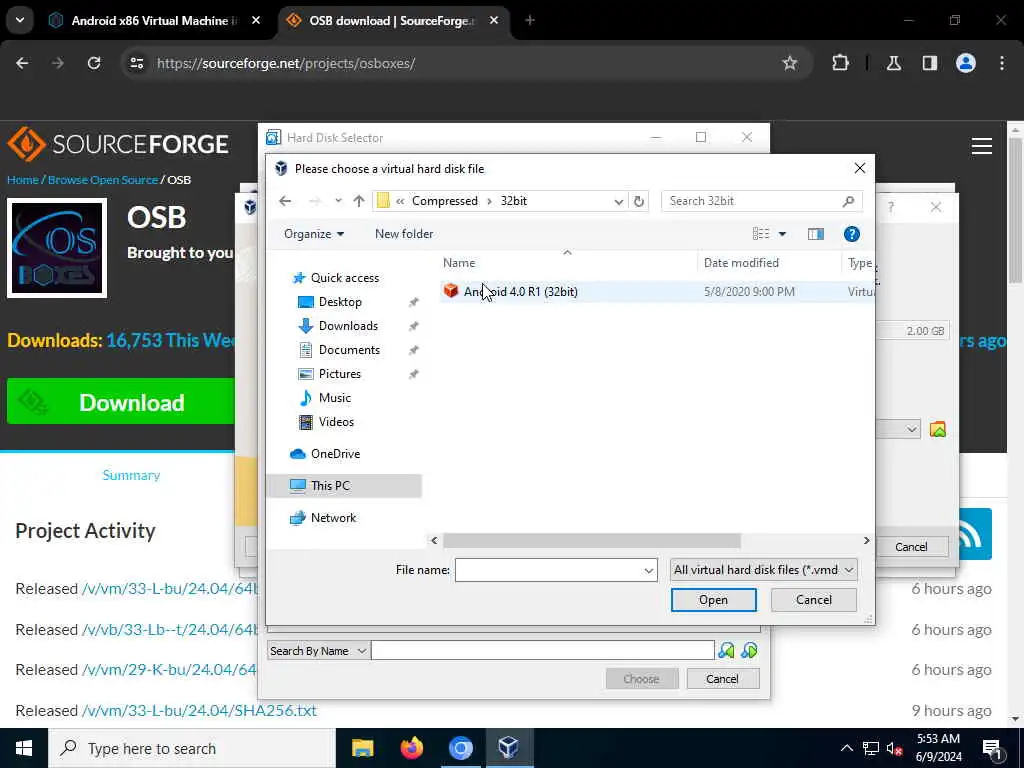
Task: Find previous match in Hard Disk Selector
Action: (726, 651)
